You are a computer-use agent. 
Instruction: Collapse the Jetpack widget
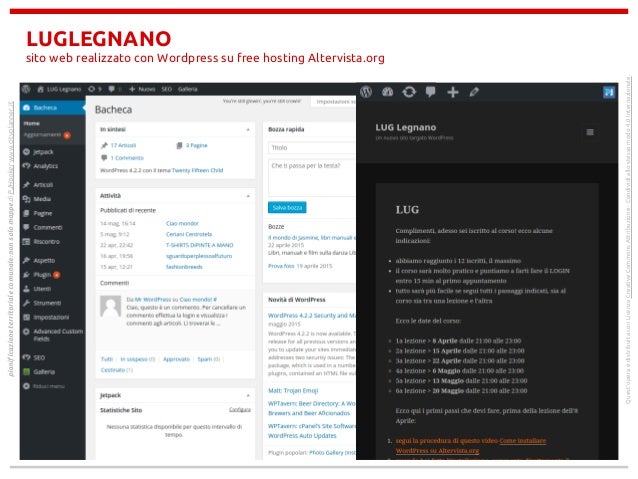248,395
